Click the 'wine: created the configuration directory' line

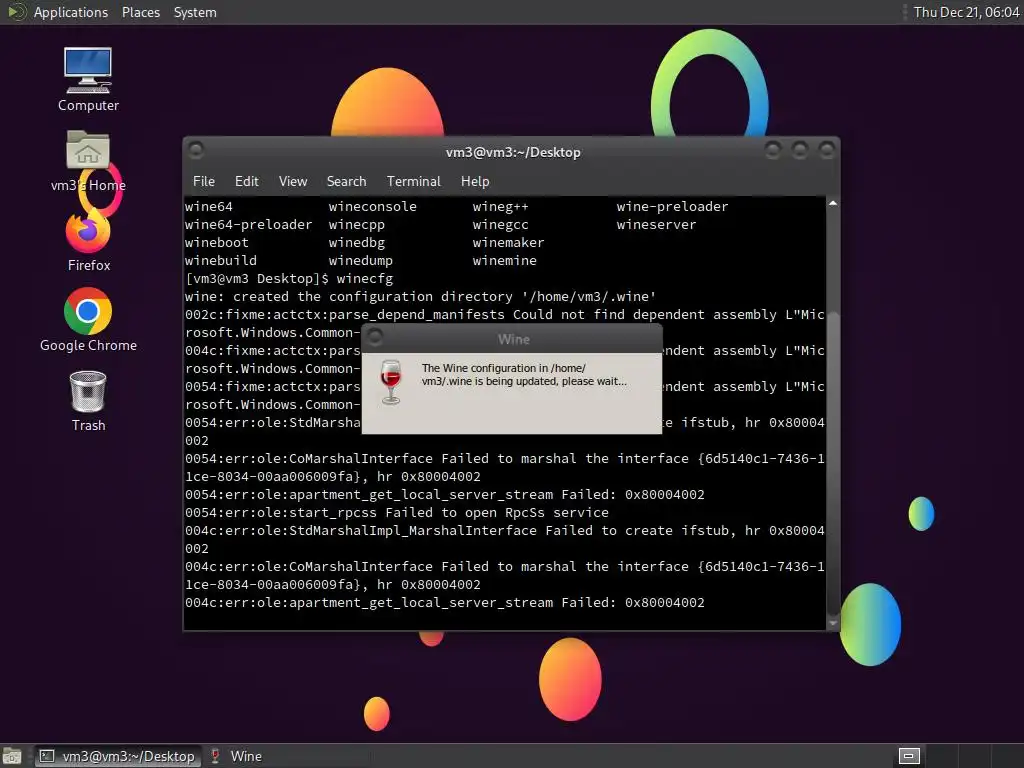(421, 296)
